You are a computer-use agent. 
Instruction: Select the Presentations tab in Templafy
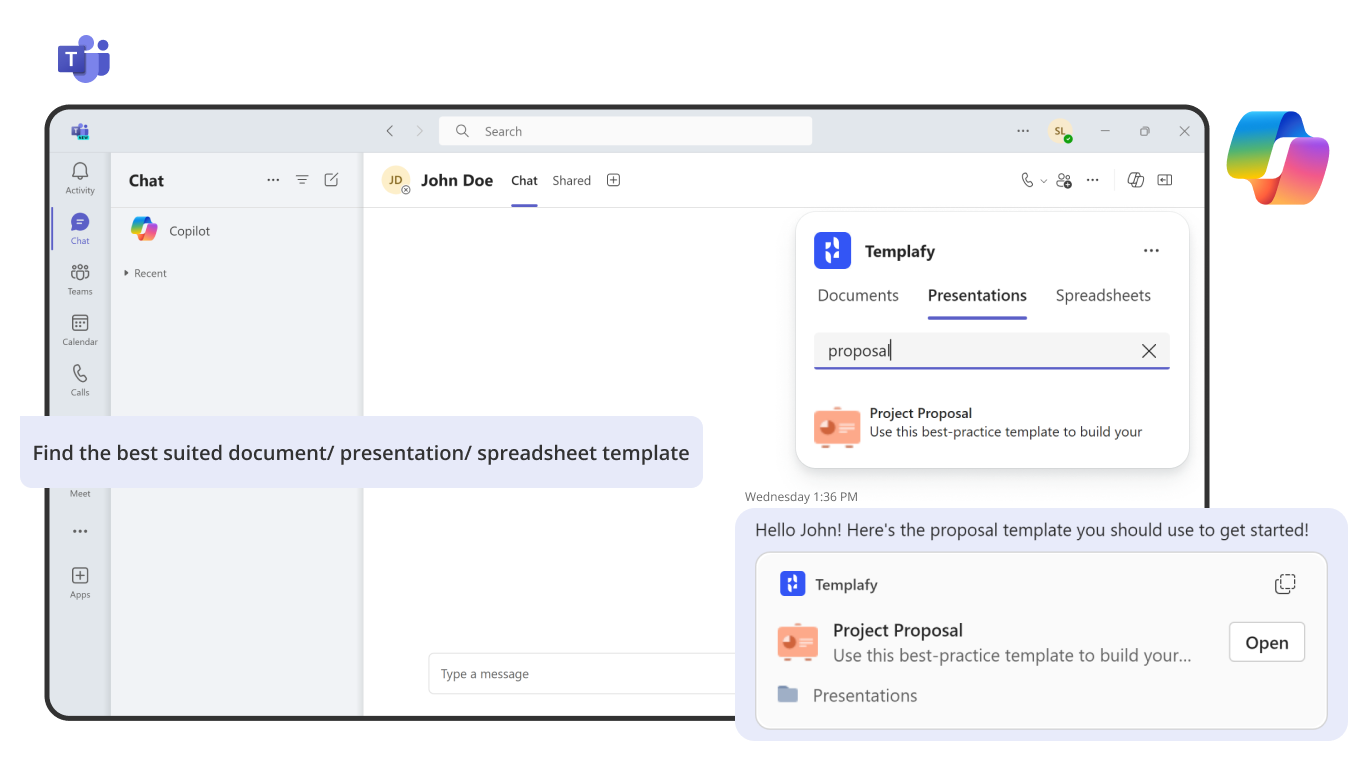coord(977,296)
